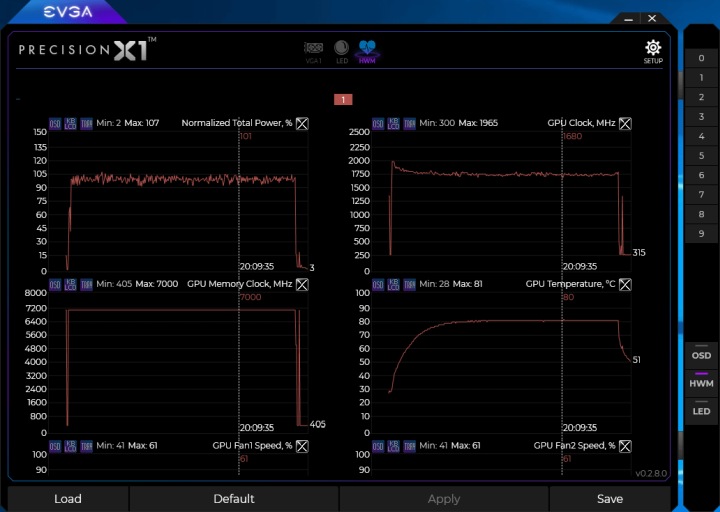Toggle OSD for GPU Fan1 Speed
Screen dimensions: 720x512
pos(55,446)
